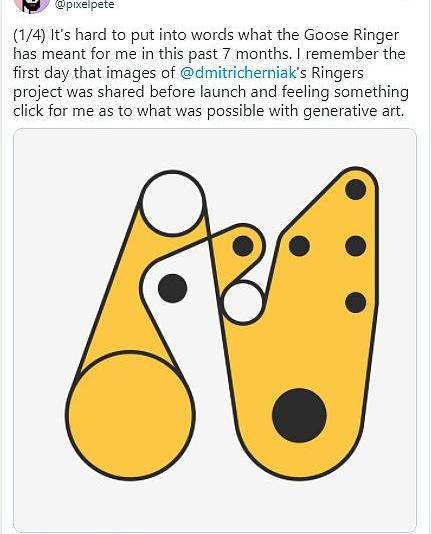Screen dimensions: 431x534
Task: Click the largest black circle in the artwork
Action: [x=299, y=415]
